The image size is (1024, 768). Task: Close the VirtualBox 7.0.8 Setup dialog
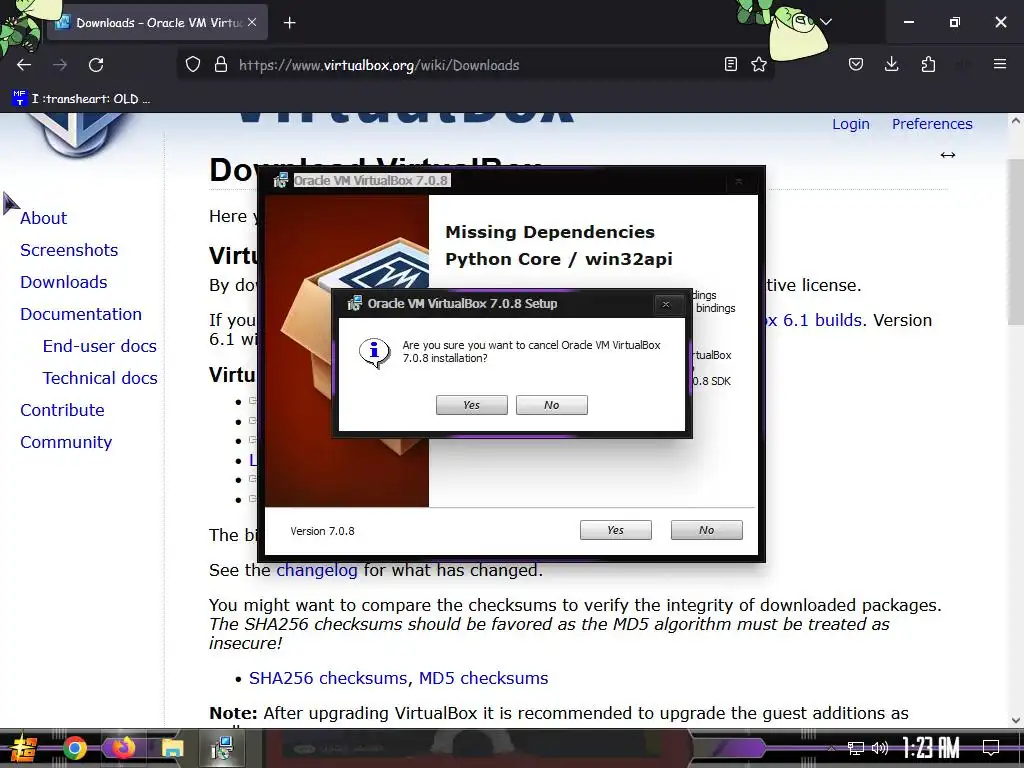pyautogui.click(x=665, y=304)
